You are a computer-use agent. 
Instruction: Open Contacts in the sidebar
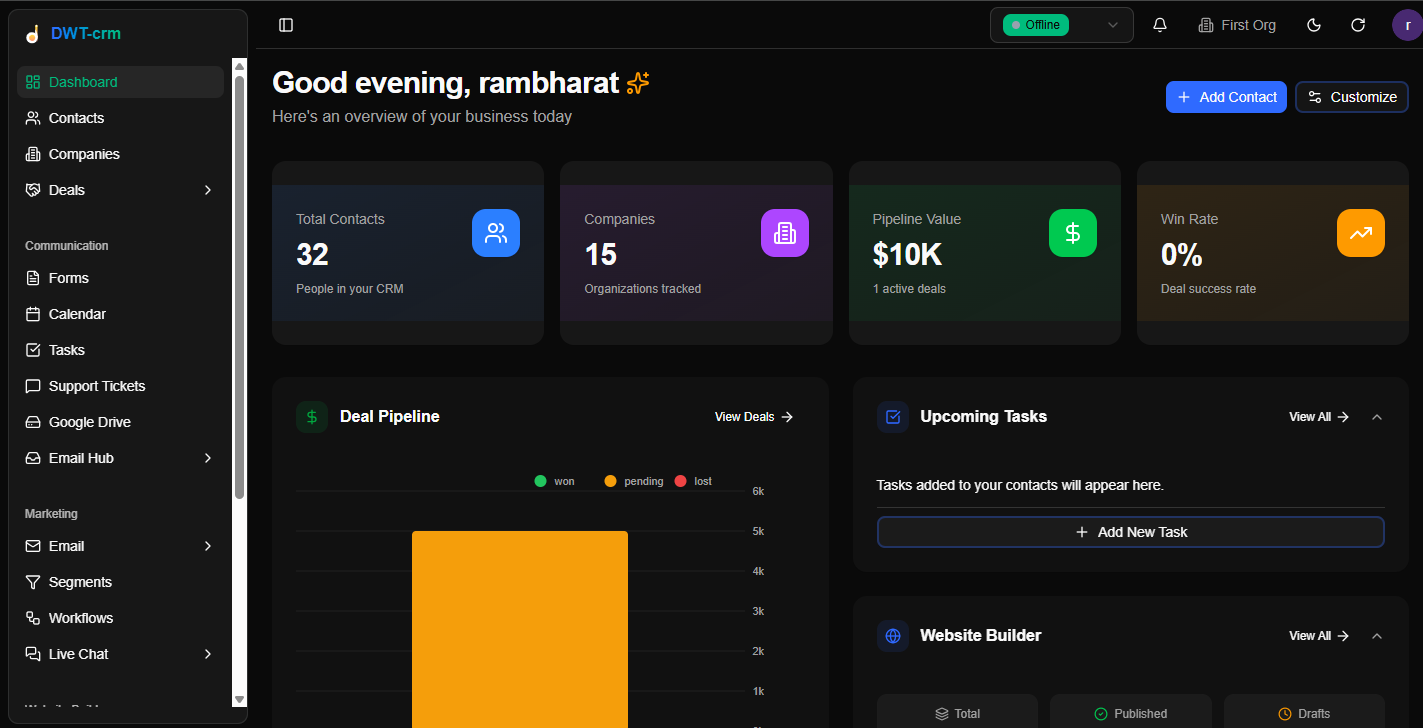pyautogui.click(x=120, y=118)
